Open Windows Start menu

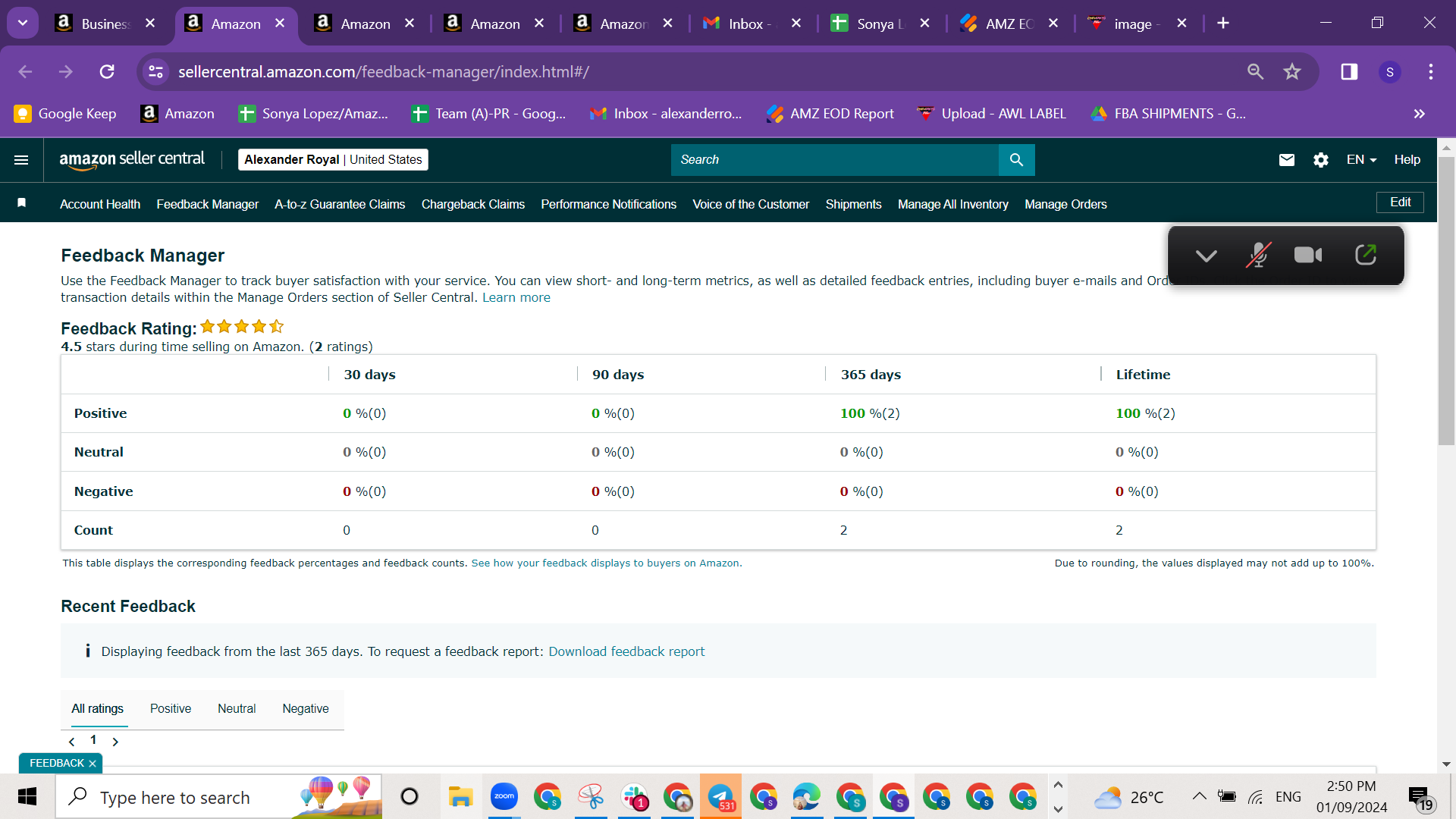[27, 797]
